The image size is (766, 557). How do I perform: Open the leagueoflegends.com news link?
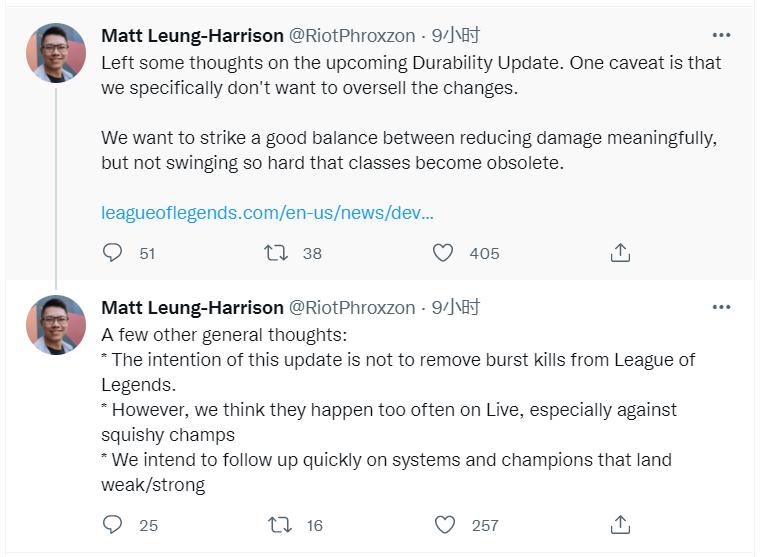(267, 213)
